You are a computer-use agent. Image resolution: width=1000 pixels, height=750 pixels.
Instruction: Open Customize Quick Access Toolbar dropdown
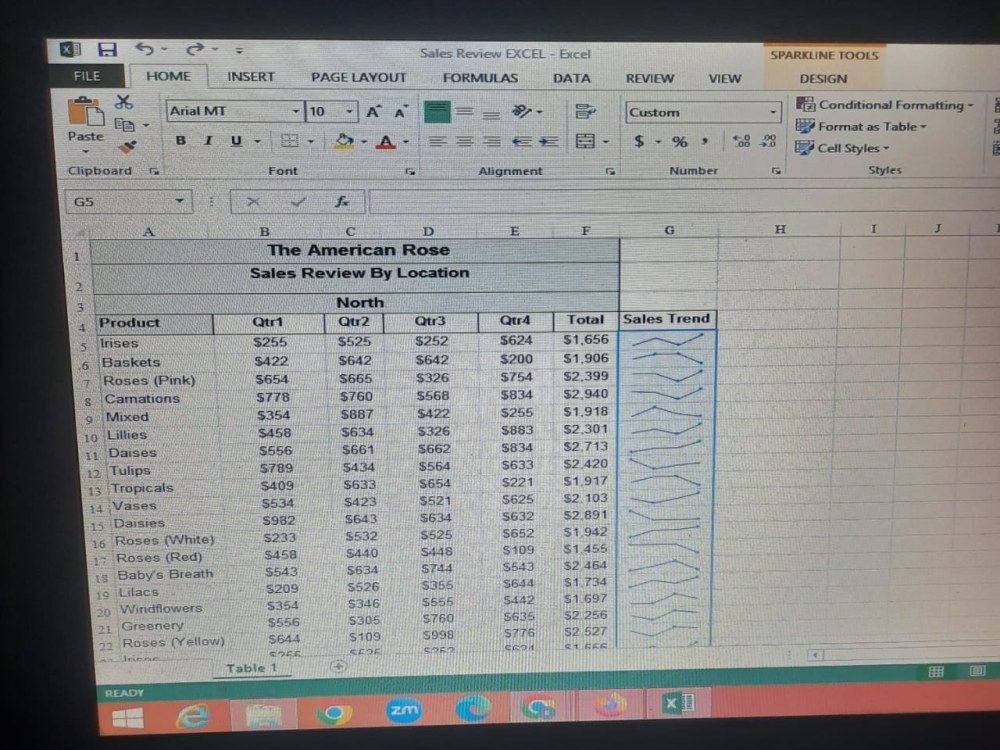point(239,50)
